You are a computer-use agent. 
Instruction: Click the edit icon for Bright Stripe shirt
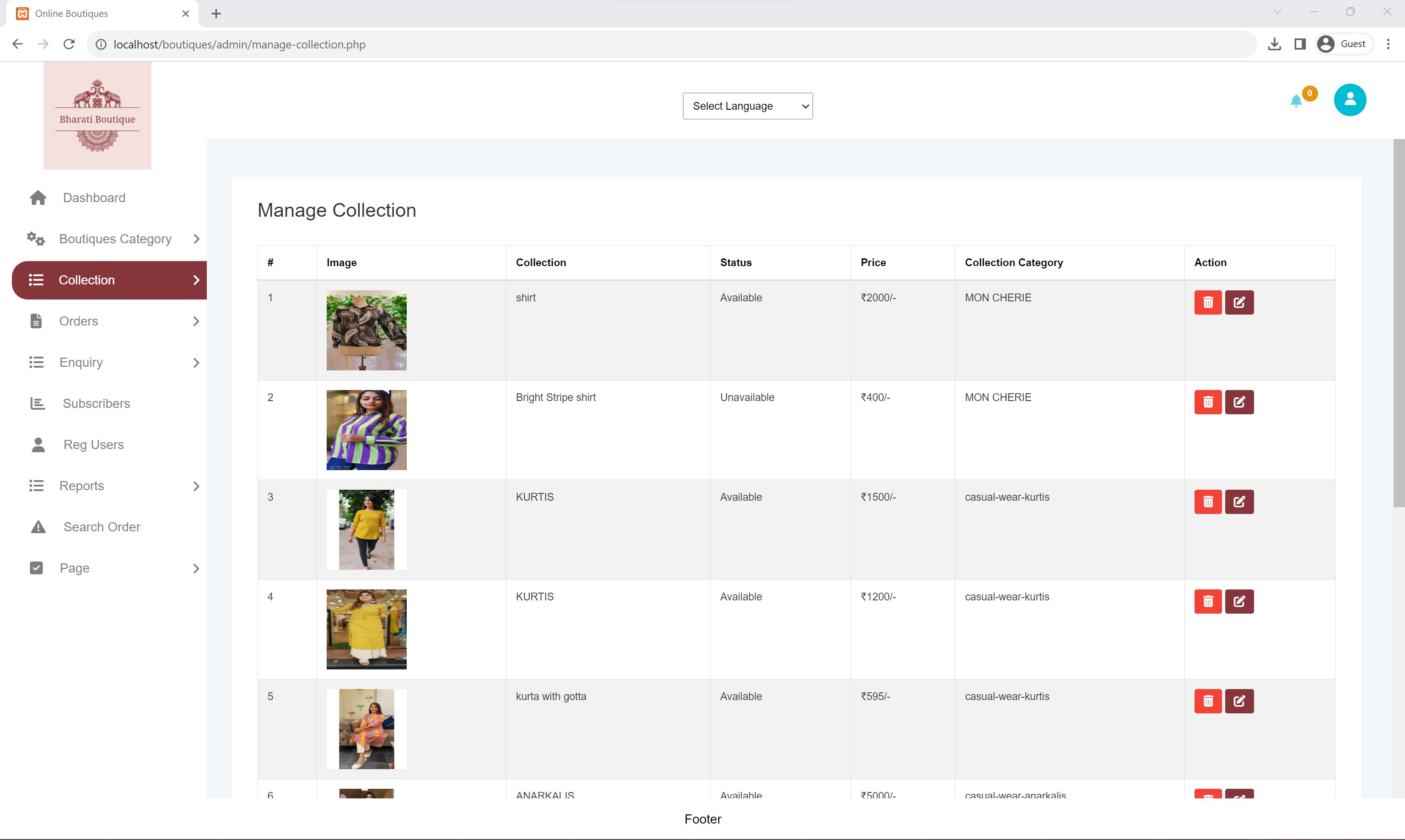point(1240,402)
